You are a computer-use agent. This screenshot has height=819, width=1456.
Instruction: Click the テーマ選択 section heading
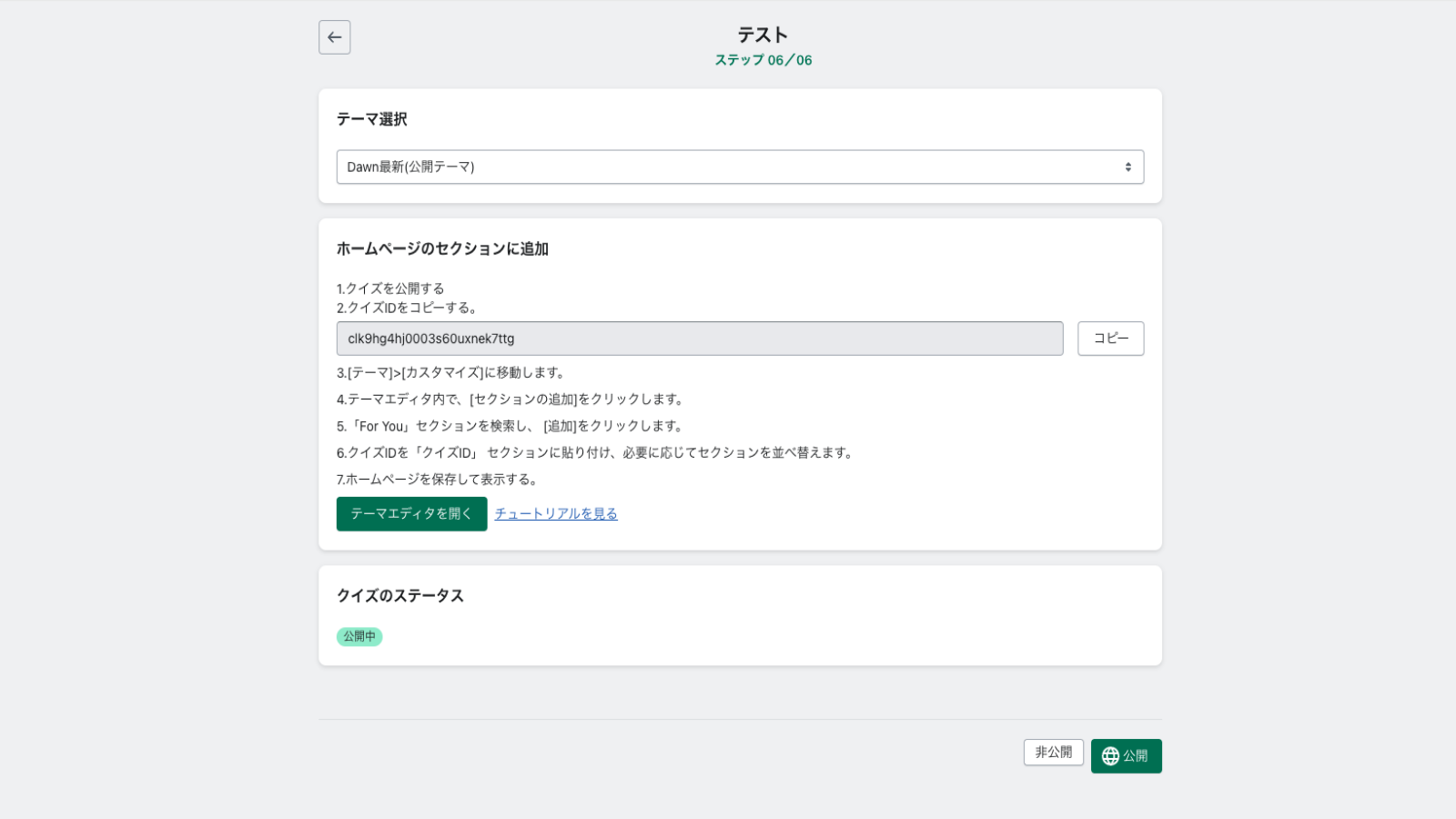click(x=372, y=119)
